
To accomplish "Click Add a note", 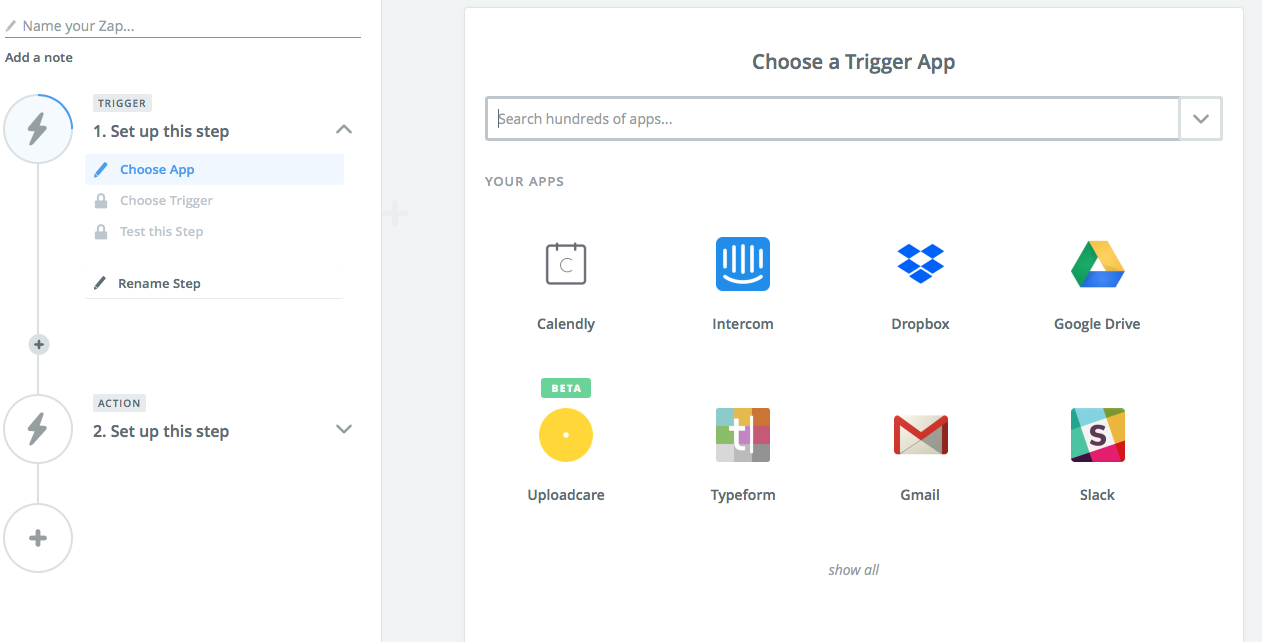I will [x=39, y=58].
